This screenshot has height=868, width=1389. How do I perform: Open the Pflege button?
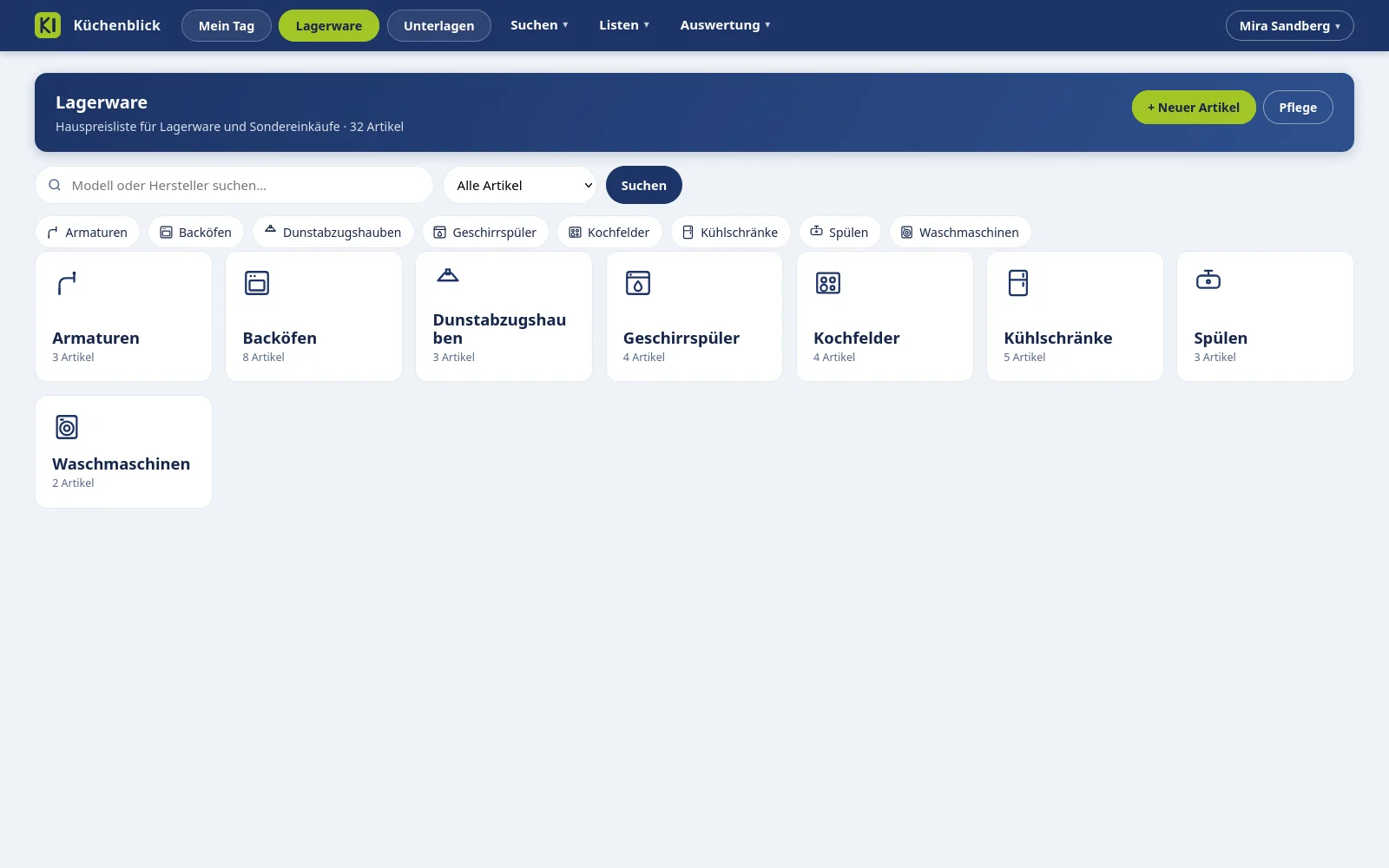(1298, 108)
